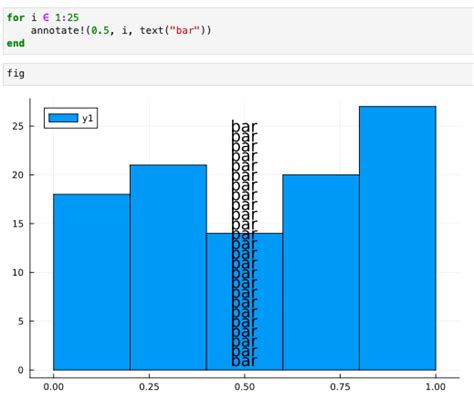Click the tallest histogram bar near 1.00
The image size is (474, 399).
pyautogui.click(x=397, y=238)
